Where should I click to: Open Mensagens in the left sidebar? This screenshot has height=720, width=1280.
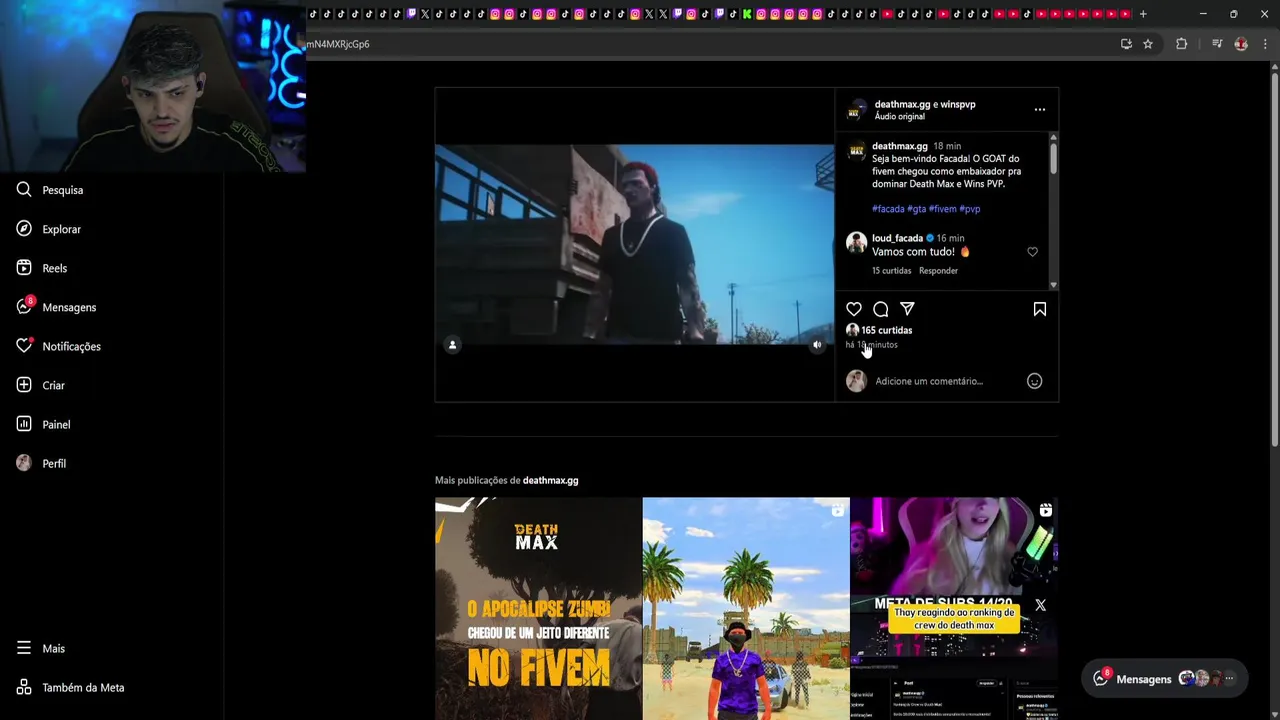(x=57, y=307)
